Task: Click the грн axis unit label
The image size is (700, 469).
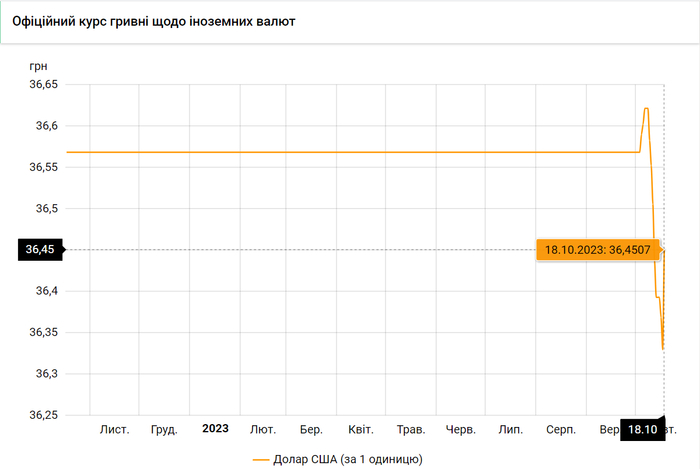Action: pos(39,66)
